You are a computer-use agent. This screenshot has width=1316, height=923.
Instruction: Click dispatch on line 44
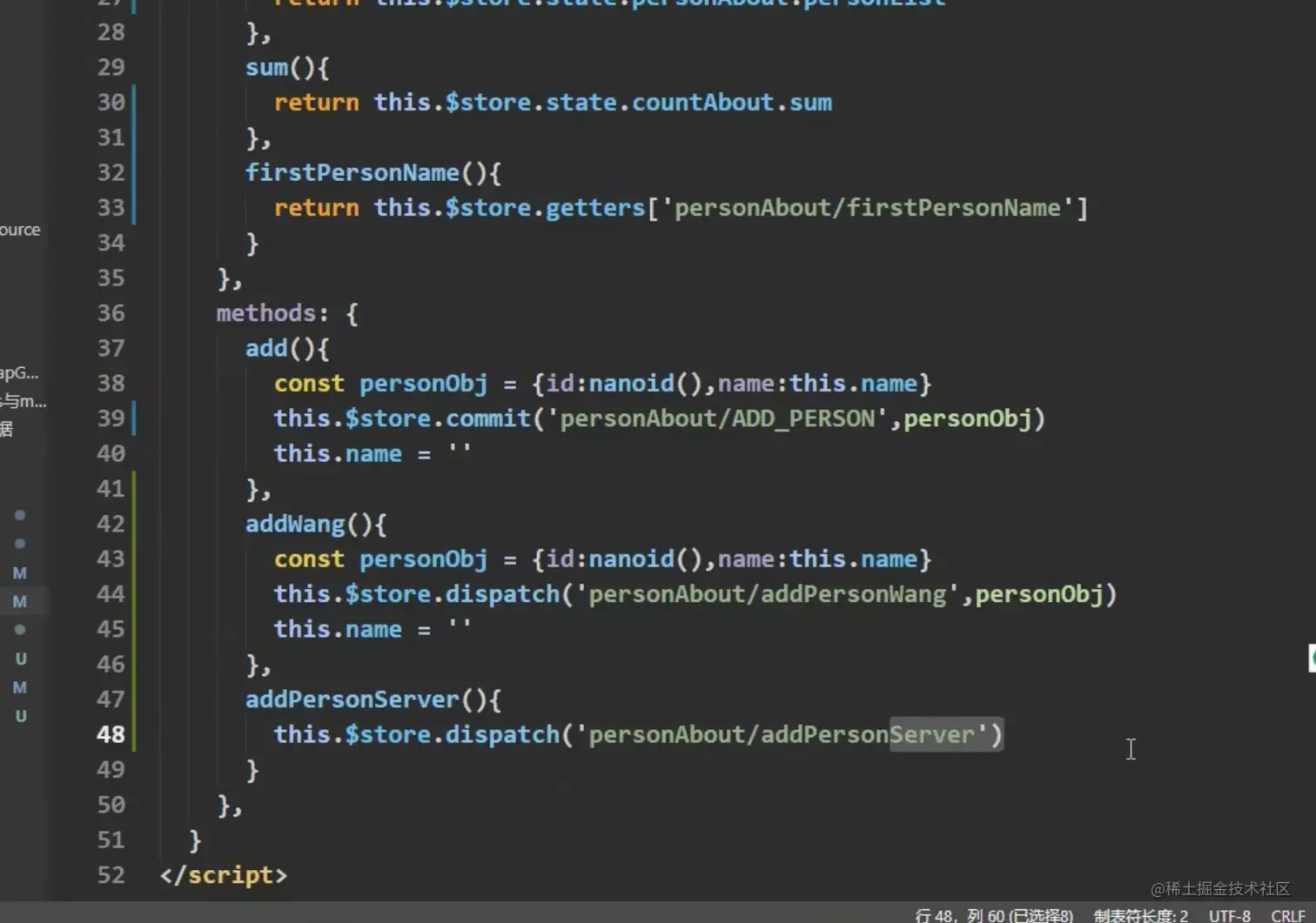pyautogui.click(x=502, y=594)
